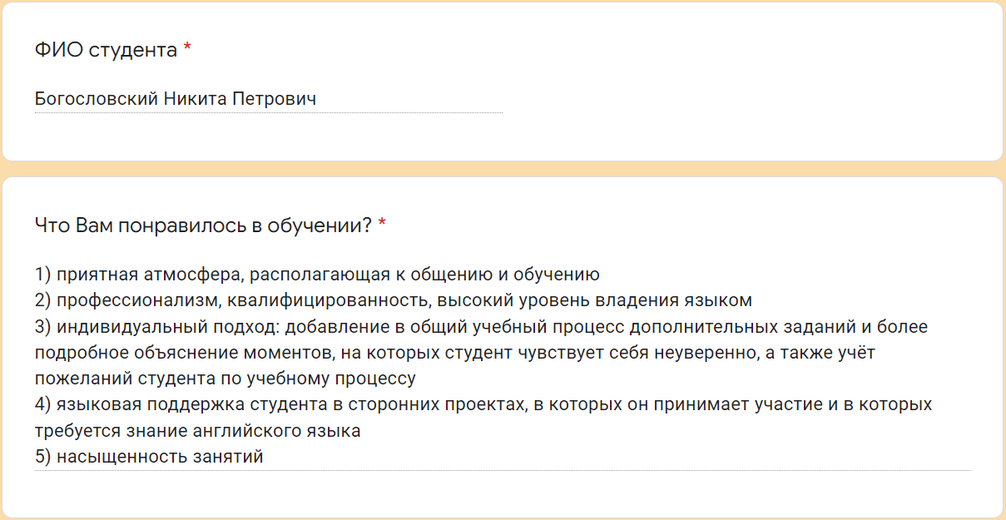Click the line 'требуется знание английского языка'

[x=198, y=431]
